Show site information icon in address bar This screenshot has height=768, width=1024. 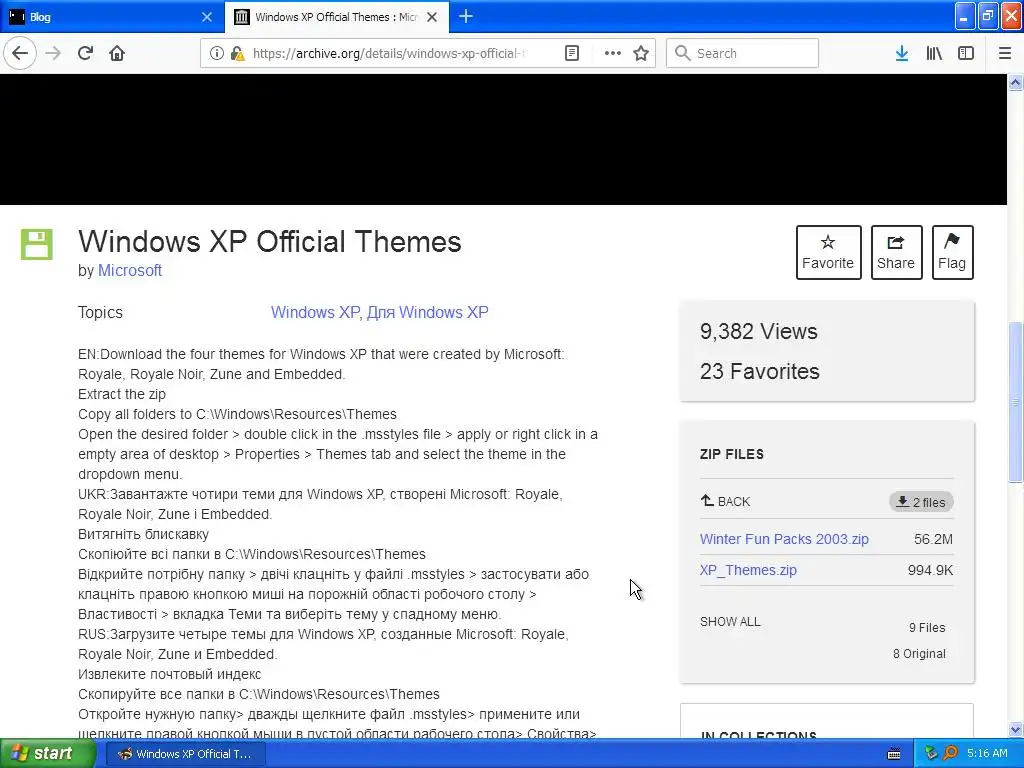coord(216,53)
